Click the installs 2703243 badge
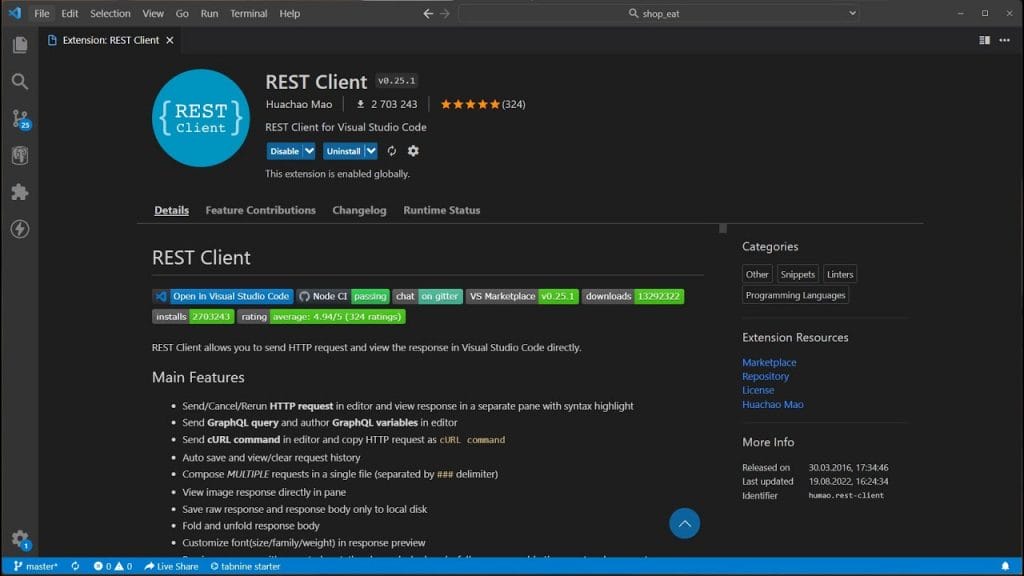 tap(193, 317)
